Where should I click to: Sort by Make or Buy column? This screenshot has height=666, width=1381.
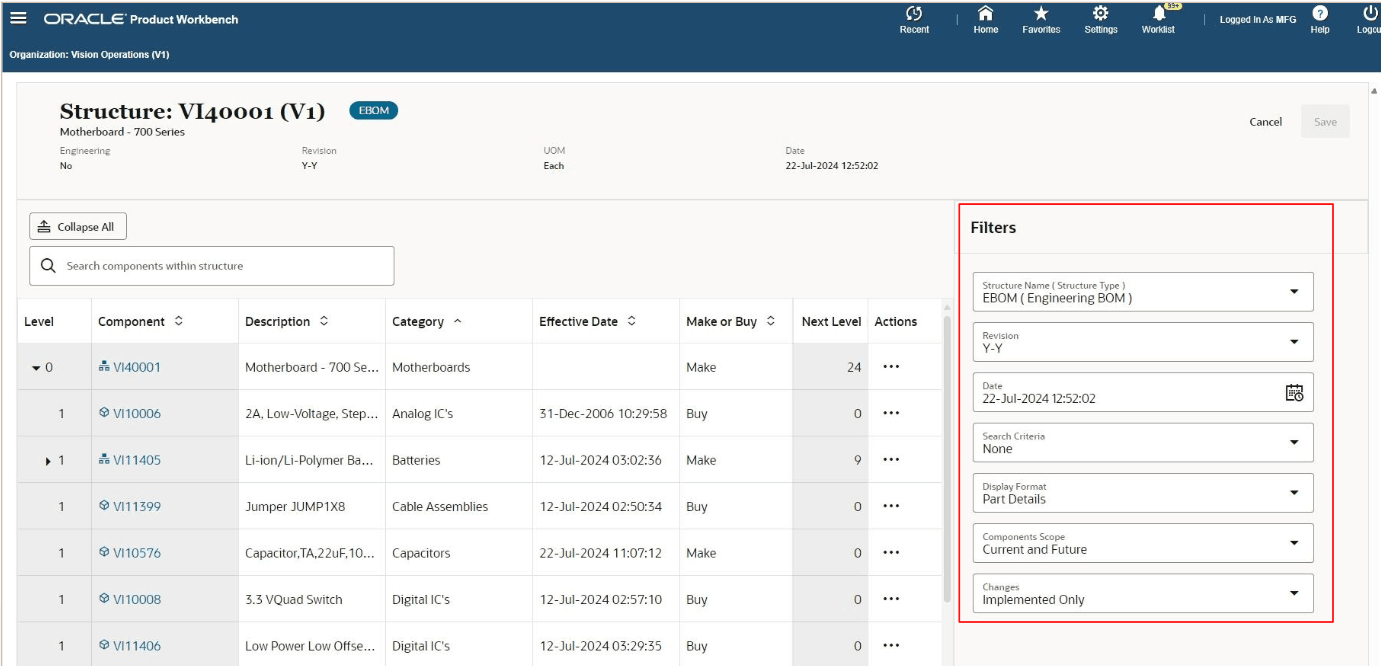(x=771, y=322)
